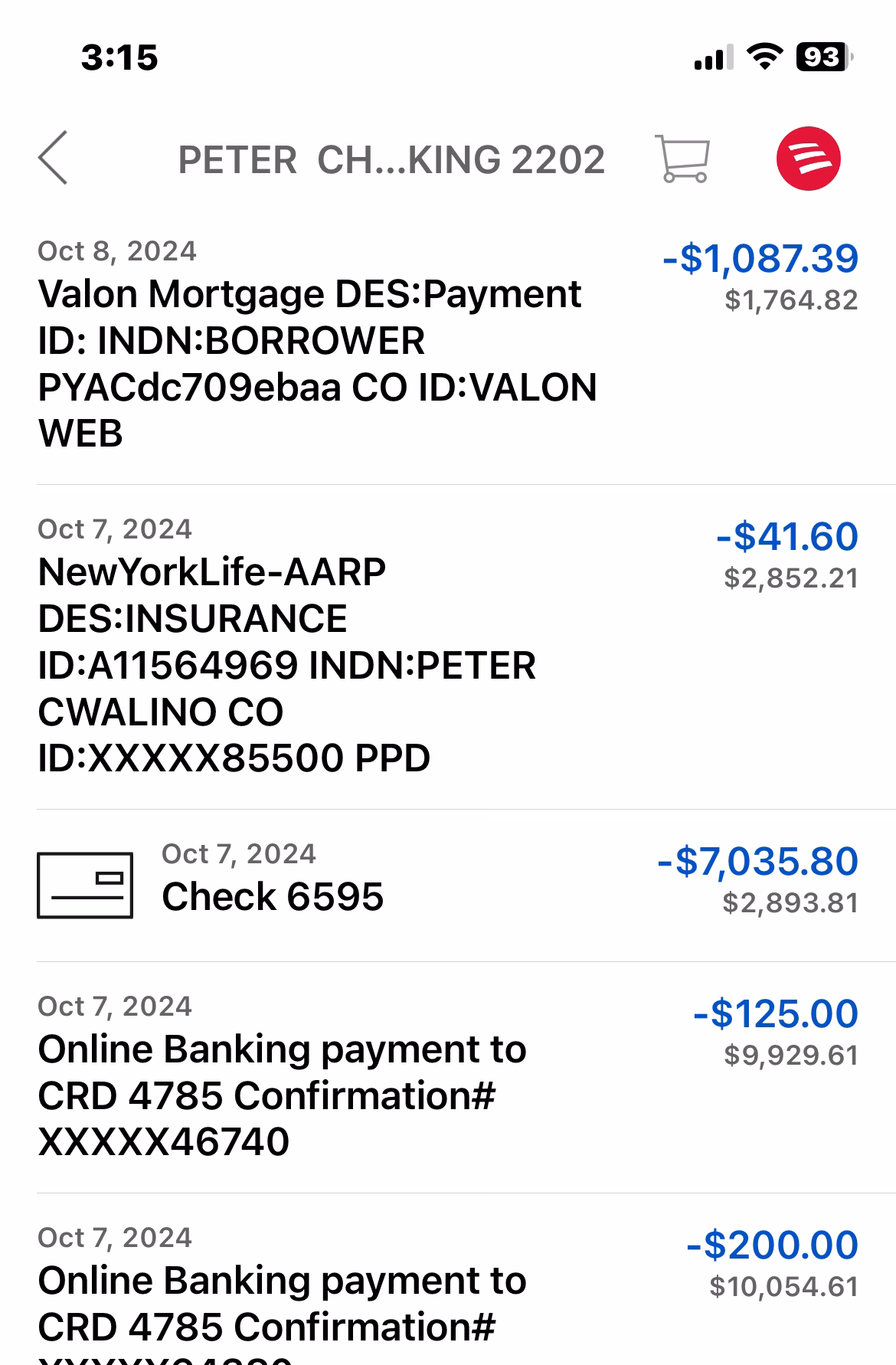Screen dimensions: 896x1365
Task: Tap the Oct 8, 2024 date label
Action: coord(117,251)
